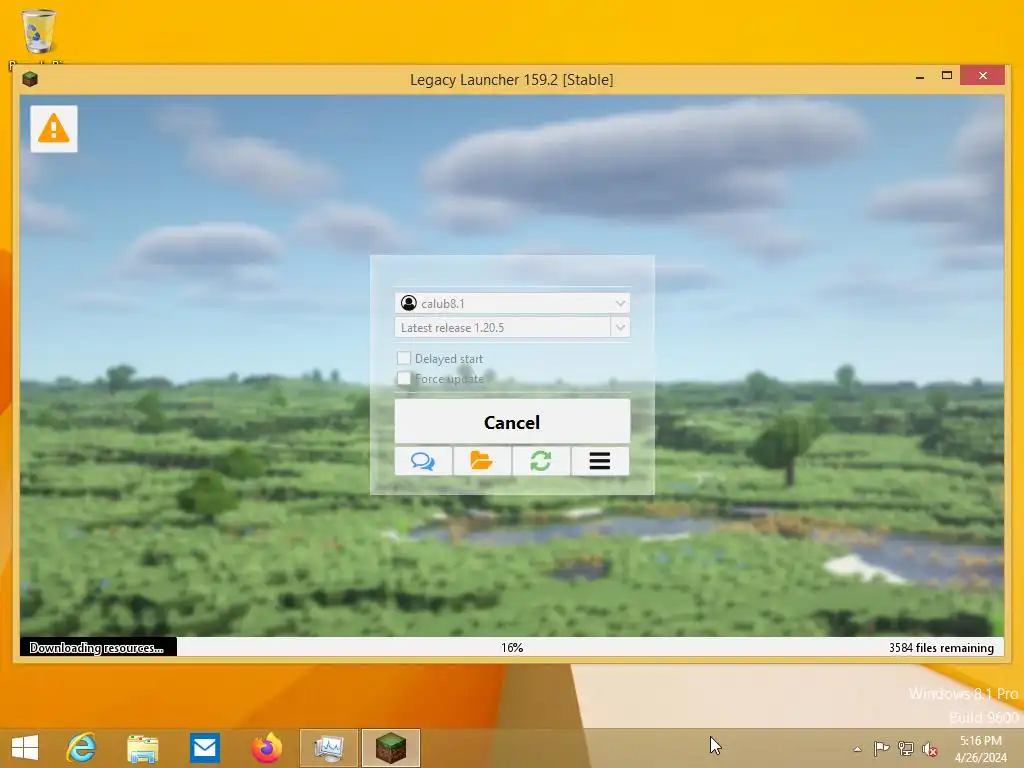The image size is (1024, 768).
Task: Open Action Center flag tray icon
Action: [x=881, y=748]
